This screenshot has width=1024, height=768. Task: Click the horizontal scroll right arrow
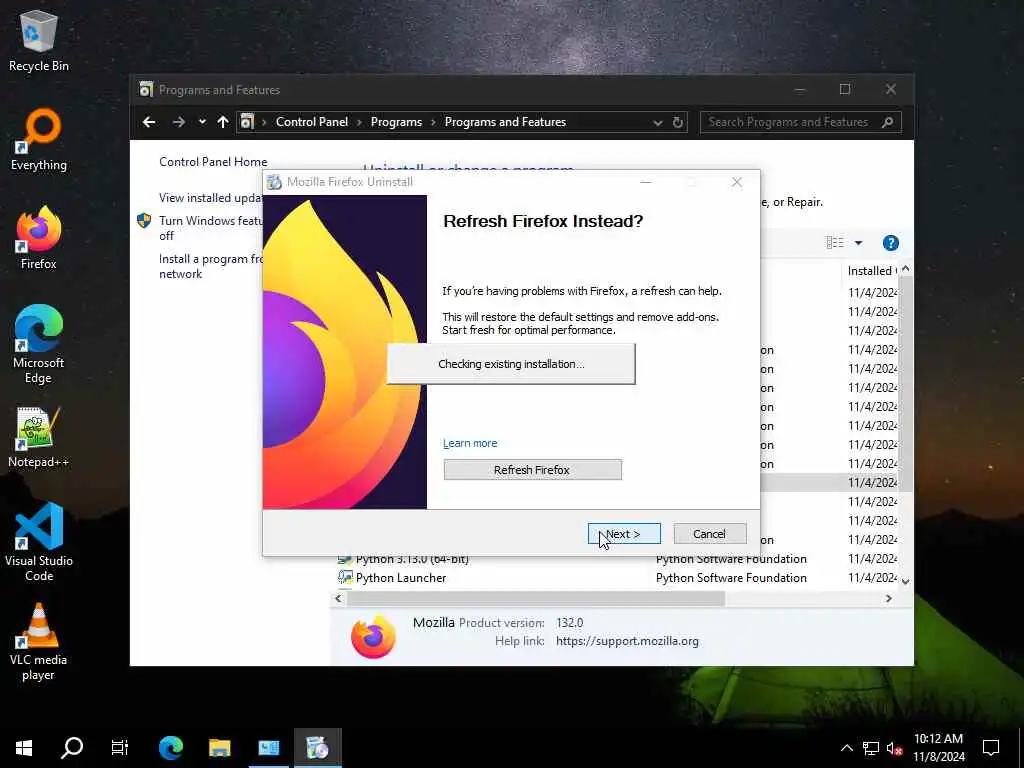click(888, 598)
